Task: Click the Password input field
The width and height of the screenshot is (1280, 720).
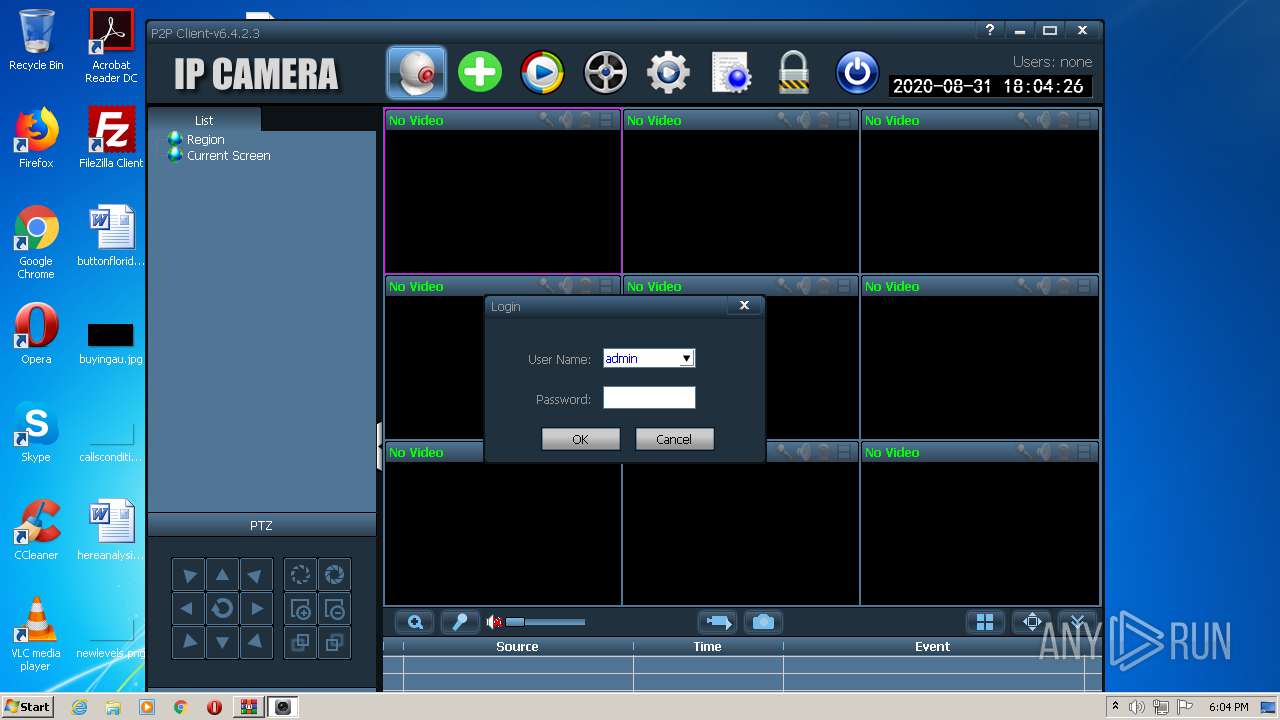Action: coord(649,398)
